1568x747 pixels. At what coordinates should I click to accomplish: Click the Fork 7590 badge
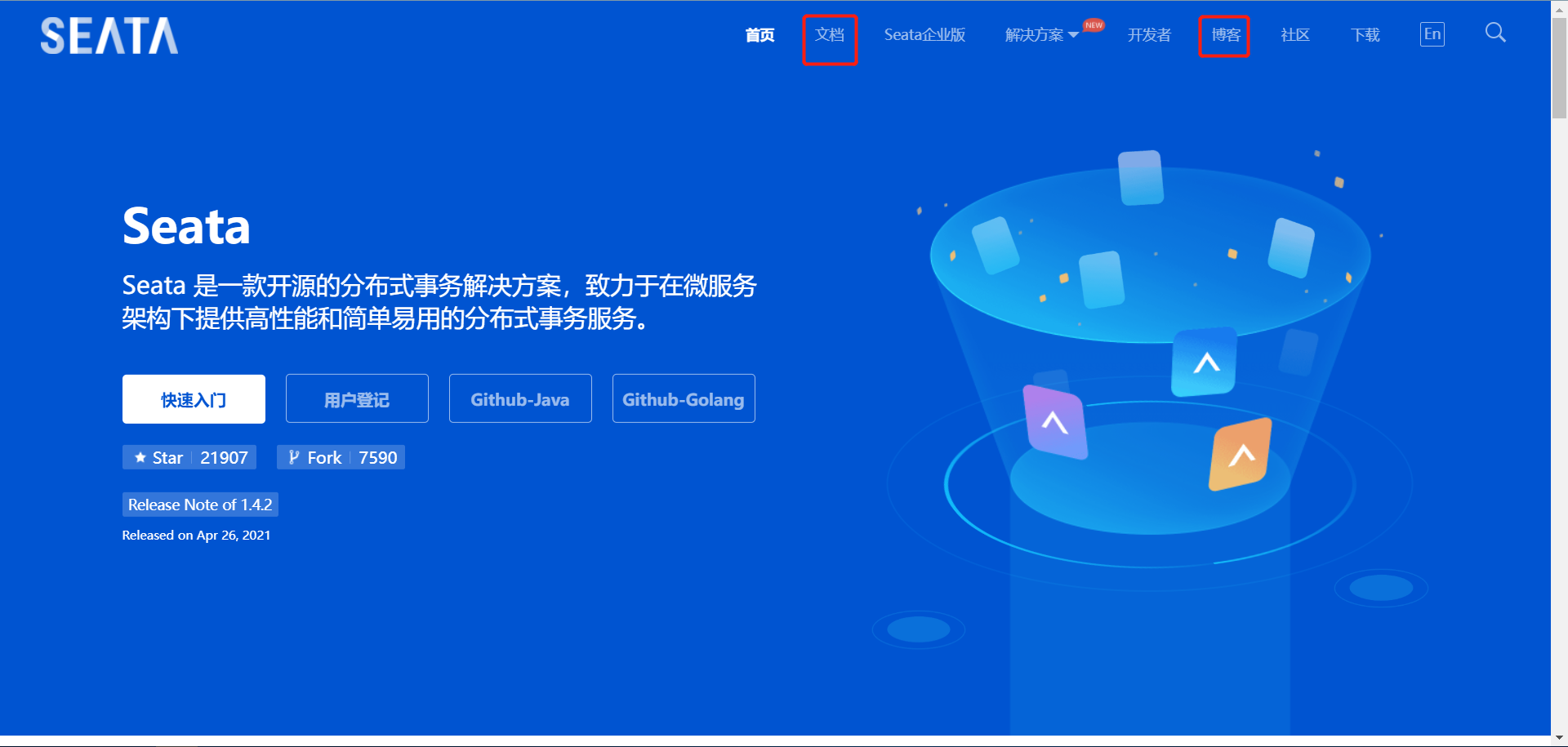[x=341, y=457]
